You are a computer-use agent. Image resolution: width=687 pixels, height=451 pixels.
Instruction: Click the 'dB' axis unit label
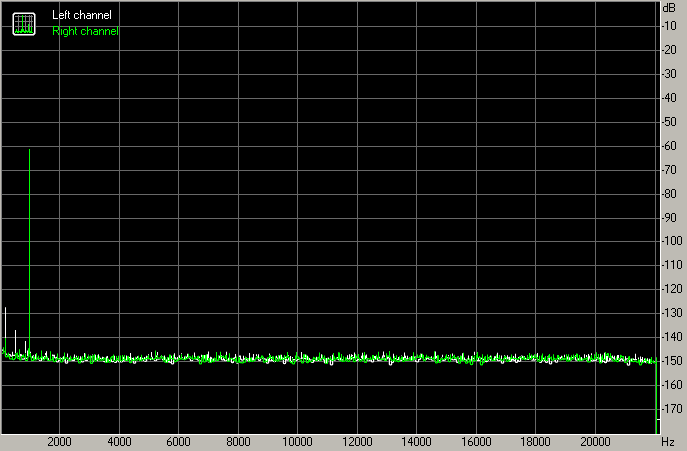pyautogui.click(x=669, y=7)
